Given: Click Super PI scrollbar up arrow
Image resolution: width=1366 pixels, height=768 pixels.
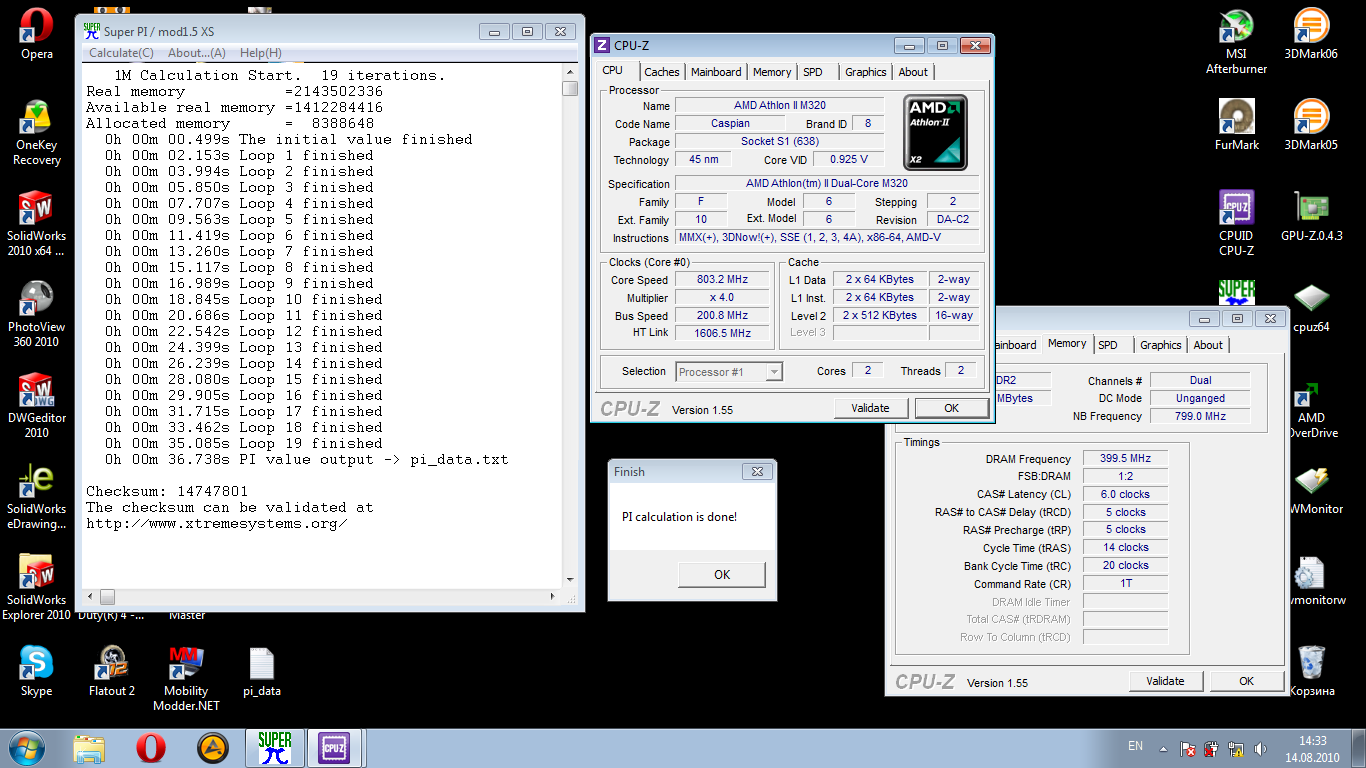Looking at the screenshot, I should (570, 73).
